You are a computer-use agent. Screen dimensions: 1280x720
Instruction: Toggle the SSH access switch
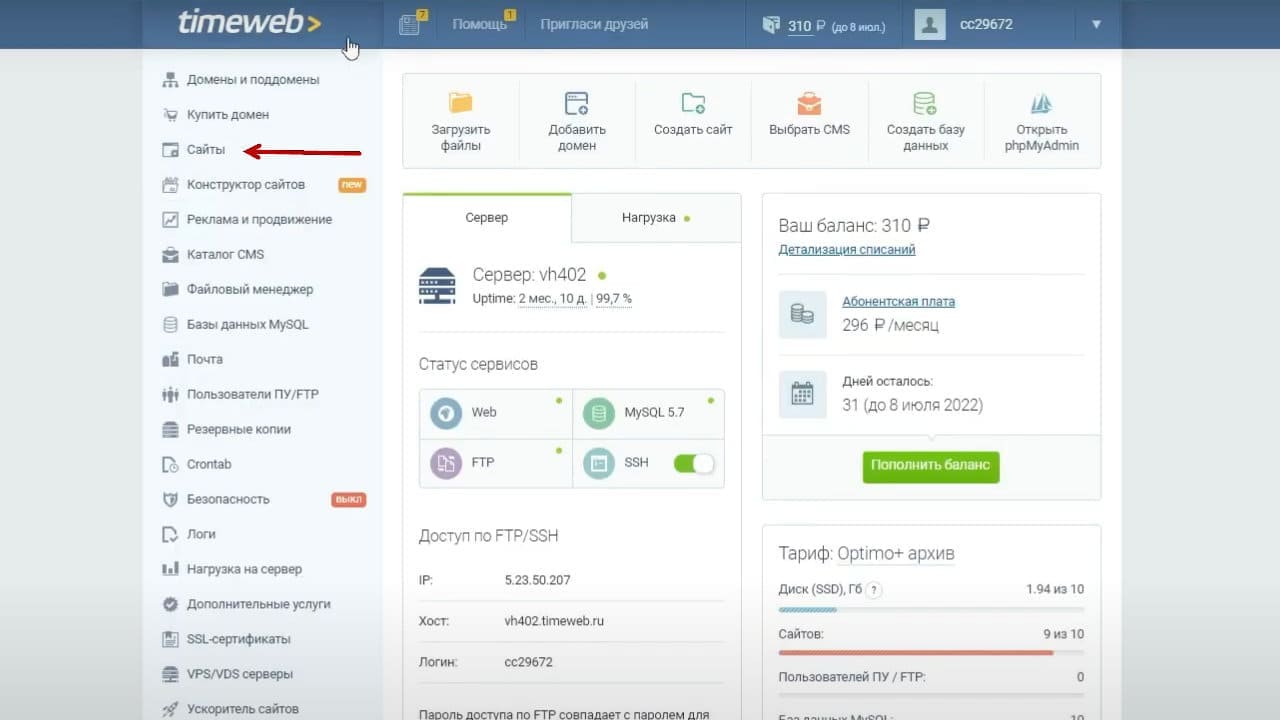[694, 463]
